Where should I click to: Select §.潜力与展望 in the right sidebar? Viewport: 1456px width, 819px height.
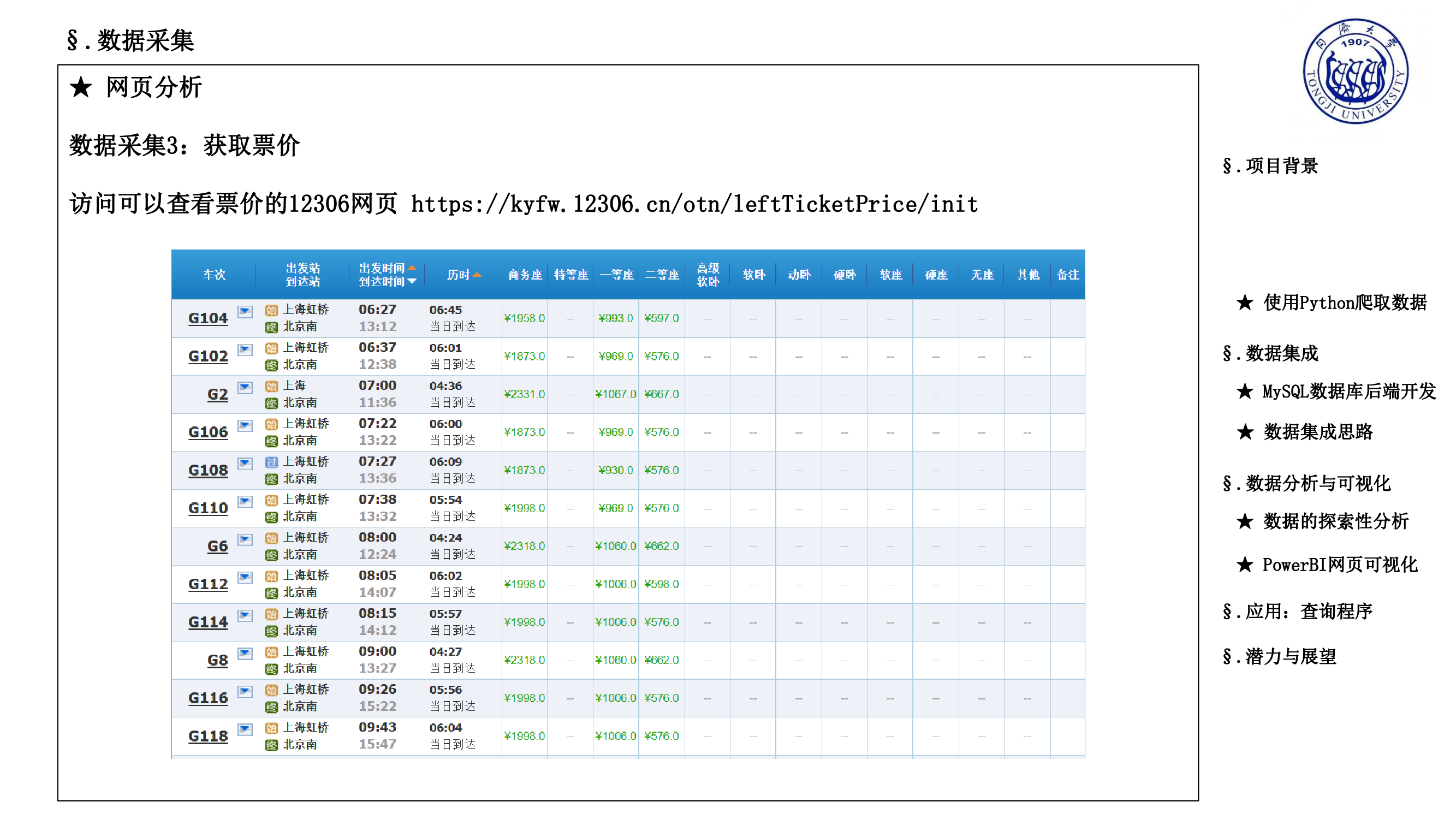[x=1280, y=656]
